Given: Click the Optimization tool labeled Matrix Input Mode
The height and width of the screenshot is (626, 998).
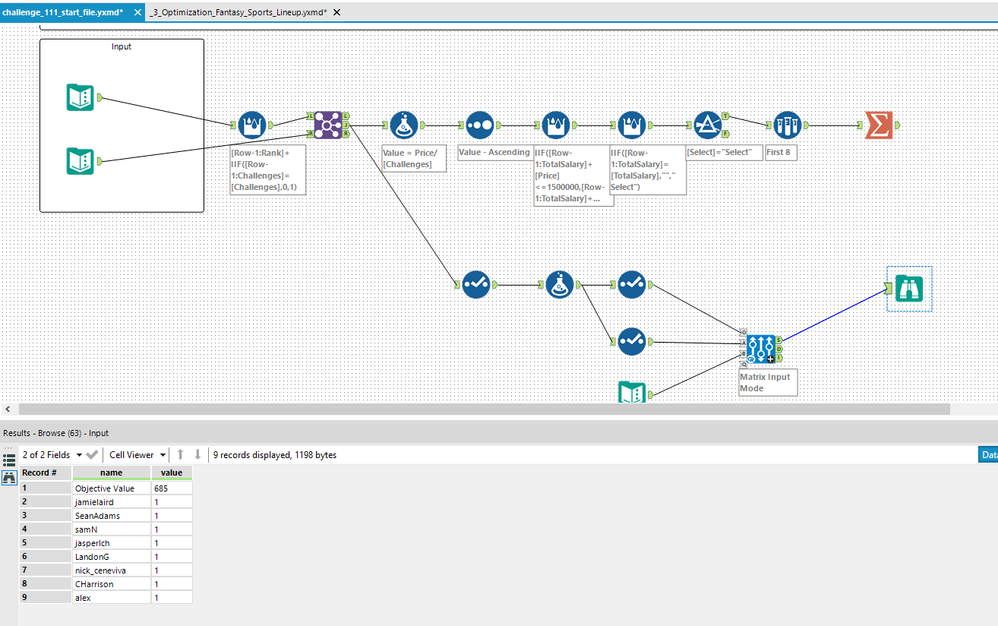Looking at the screenshot, I should point(761,349).
